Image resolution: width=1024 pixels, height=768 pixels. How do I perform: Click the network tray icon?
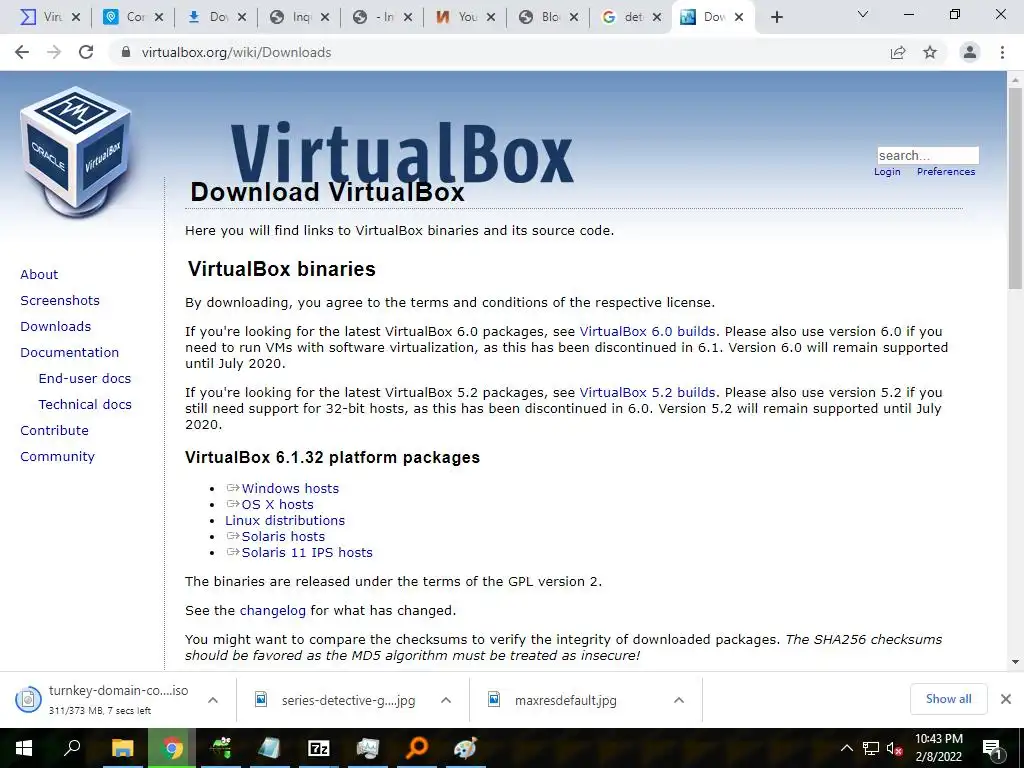(x=871, y=748)
